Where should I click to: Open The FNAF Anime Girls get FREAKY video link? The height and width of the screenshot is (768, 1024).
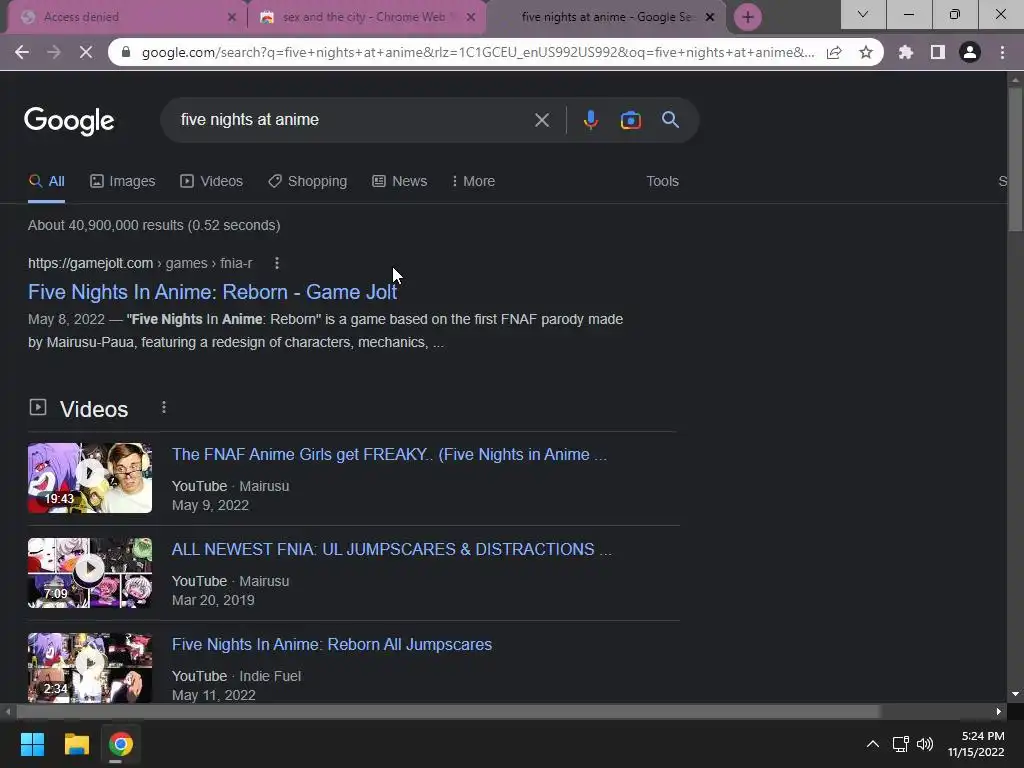click(389, 455)
